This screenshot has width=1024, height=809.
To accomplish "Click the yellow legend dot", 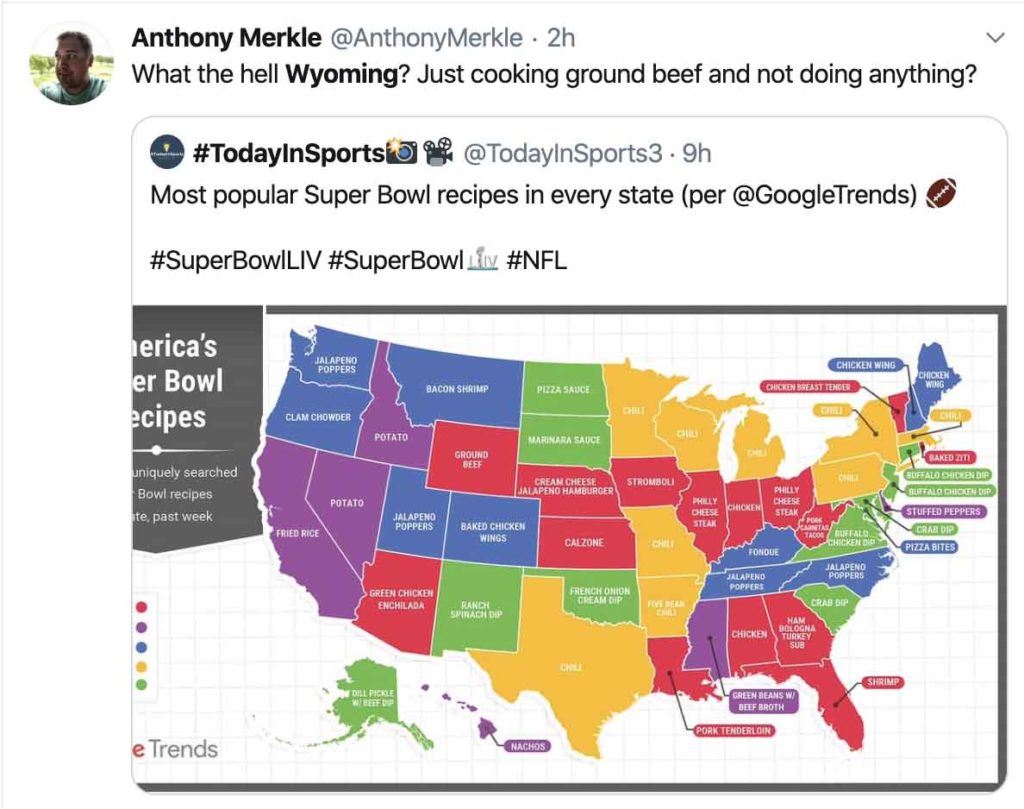I will tap(141, 667).
